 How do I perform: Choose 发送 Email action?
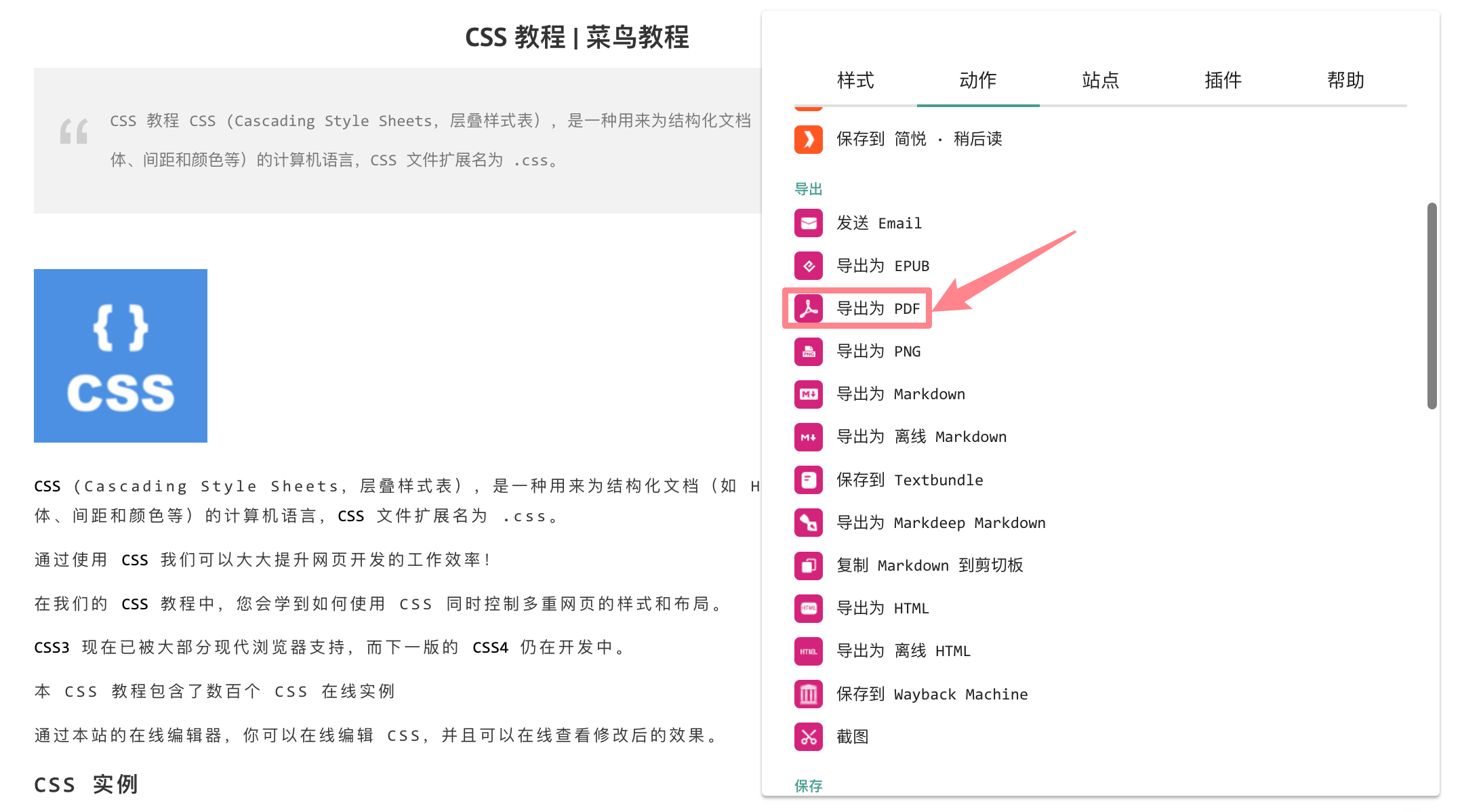[x=879, y=223]
